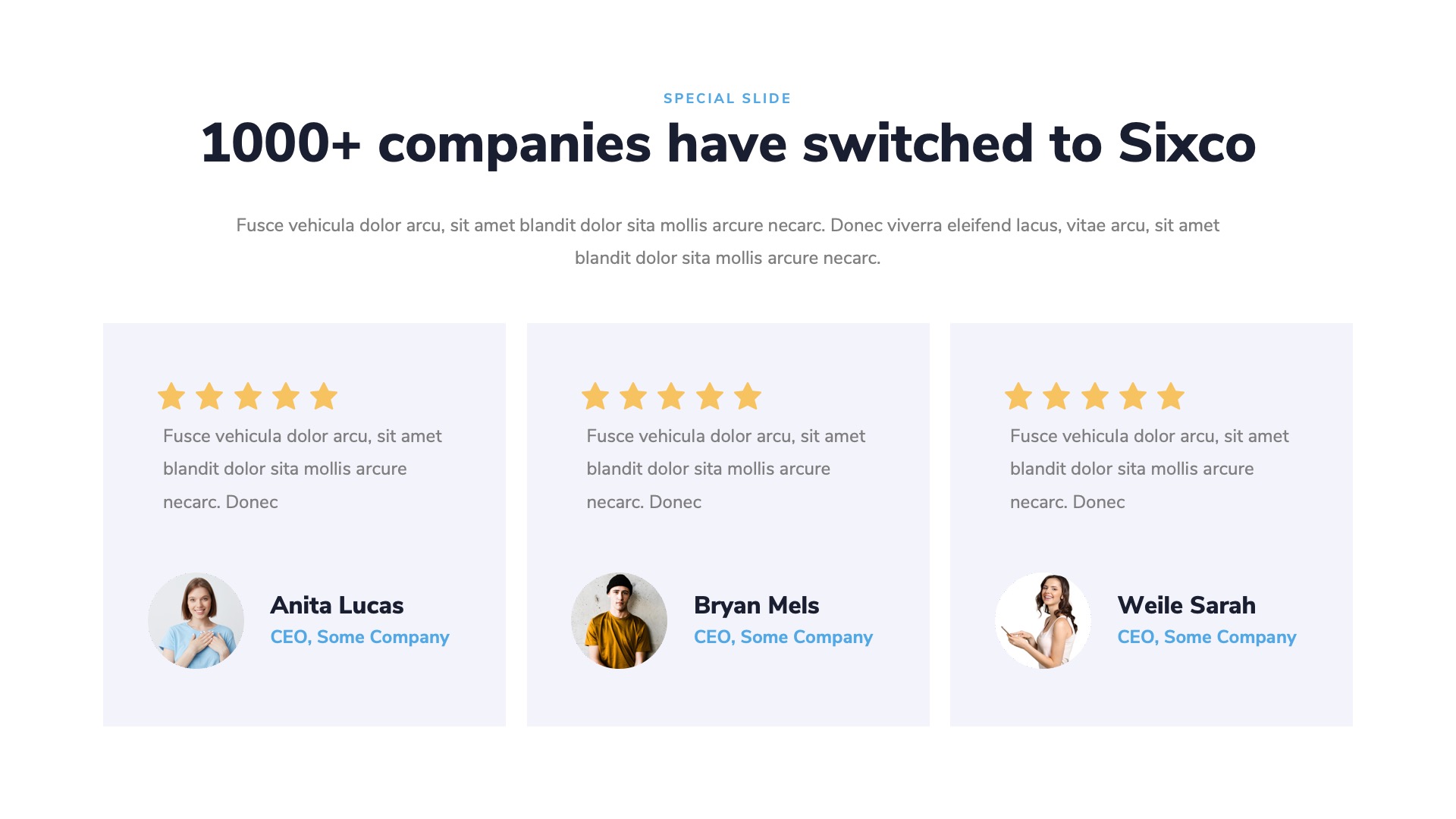The height and width of the screenshot is (819, 1456).
Task: Click the Weile Sarah name text
Action: tap(1186, 605)
